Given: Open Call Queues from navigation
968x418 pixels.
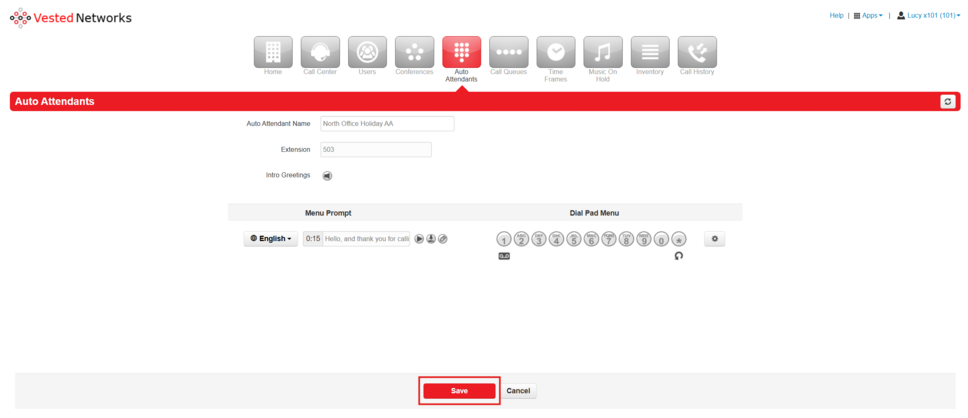Looking at the screenshot, I should click(x=508, y=53).
